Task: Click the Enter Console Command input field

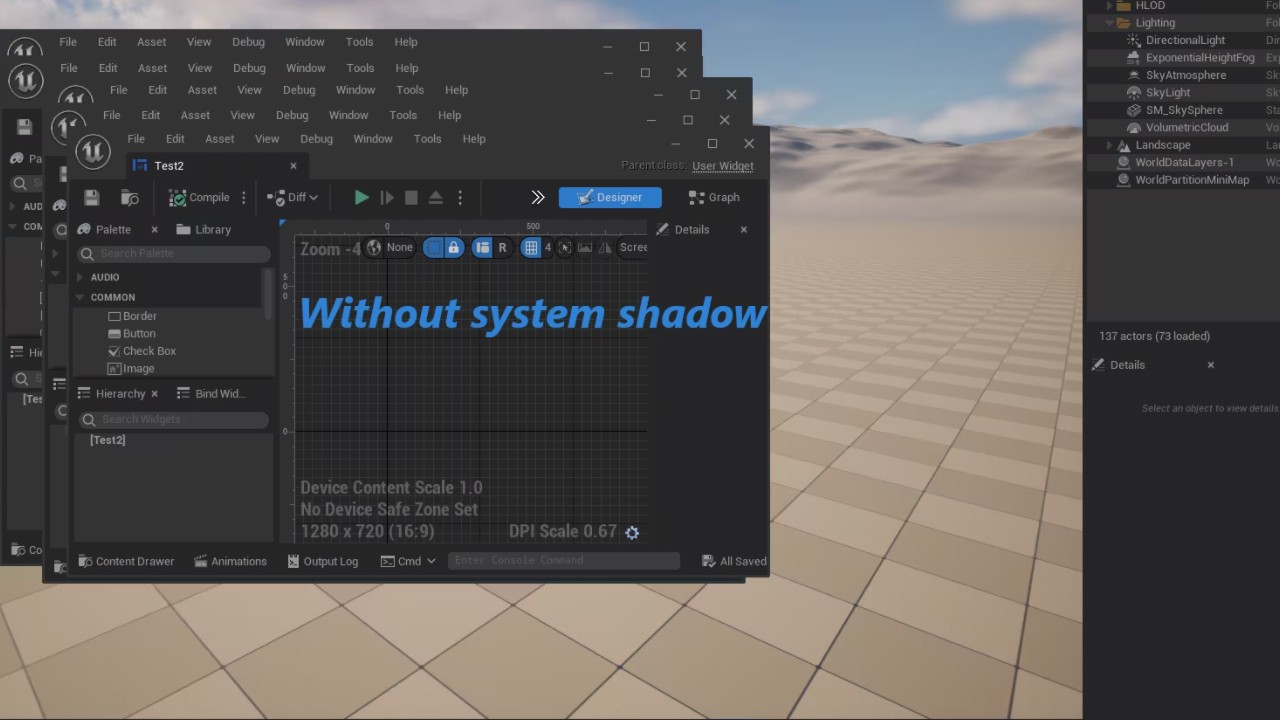Action: coord(563,561)
